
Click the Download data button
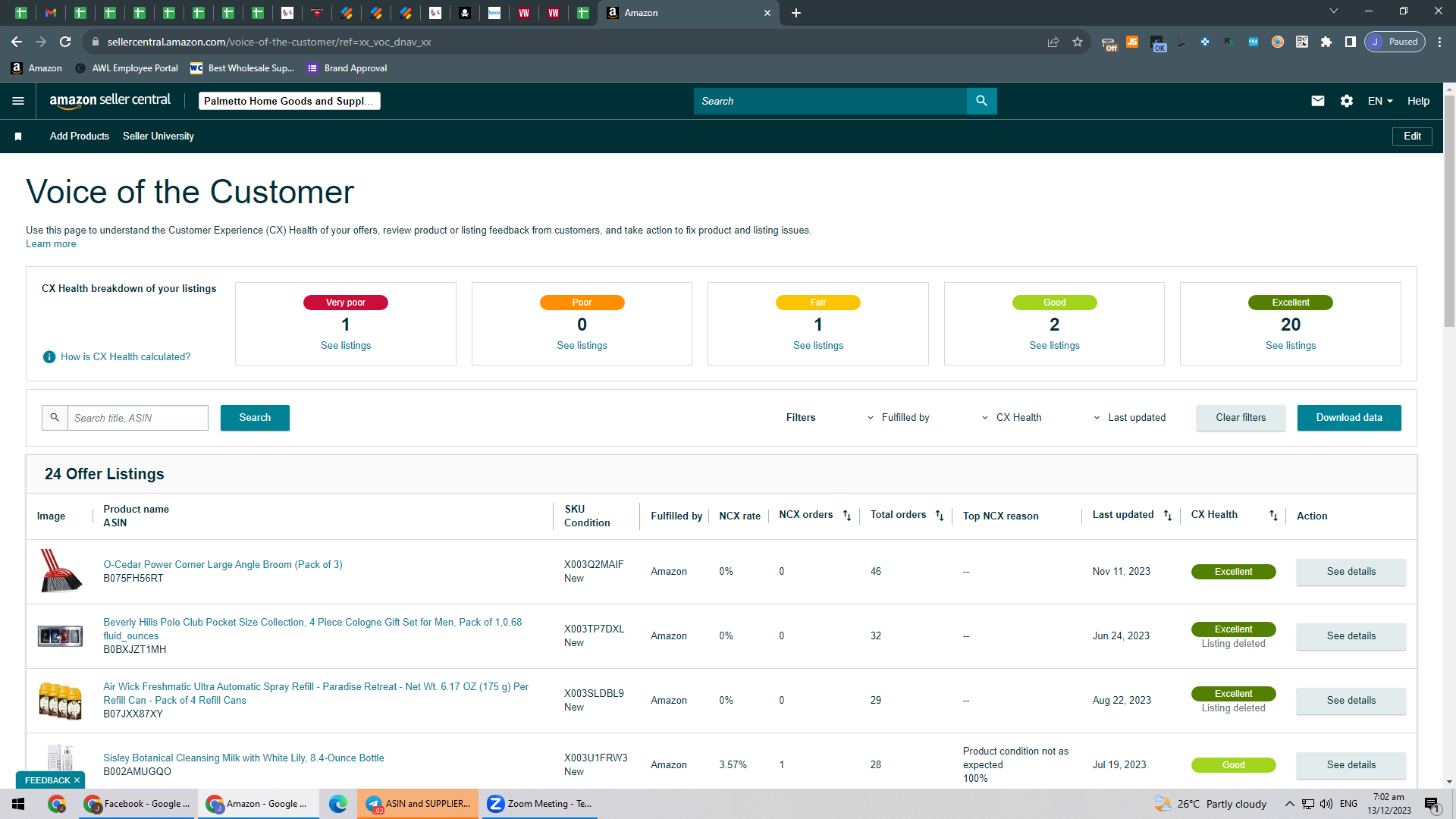tap(1349, 418)
